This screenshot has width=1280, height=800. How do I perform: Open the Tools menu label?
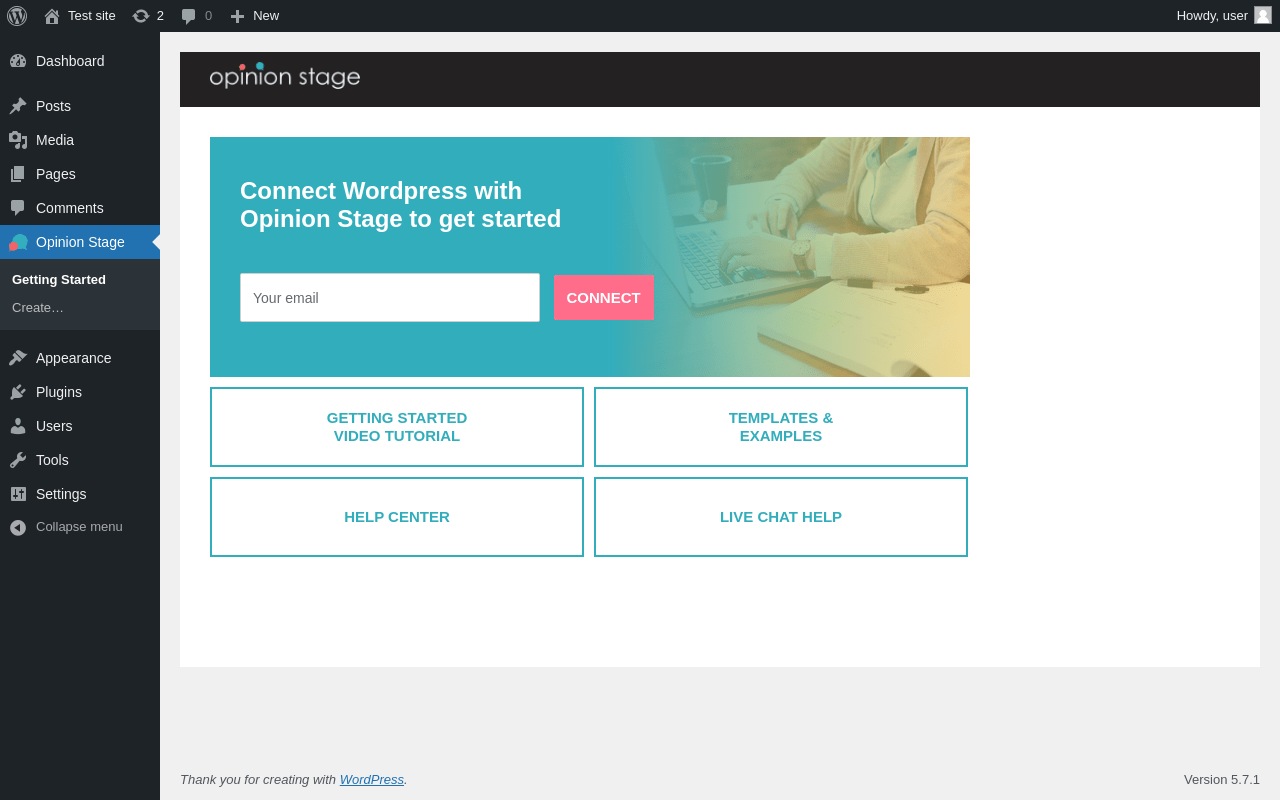[52, 460]
